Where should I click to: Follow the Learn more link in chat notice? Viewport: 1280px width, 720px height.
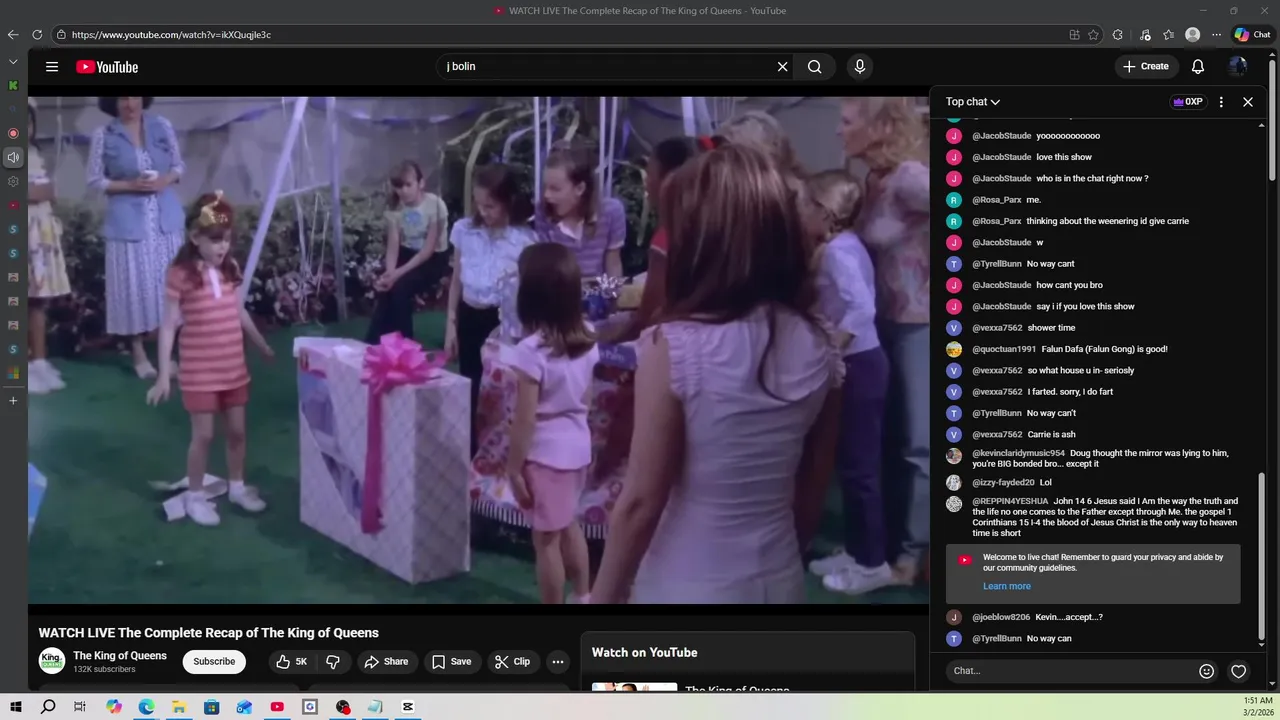pyautogui.click(x=1006, y=586)
